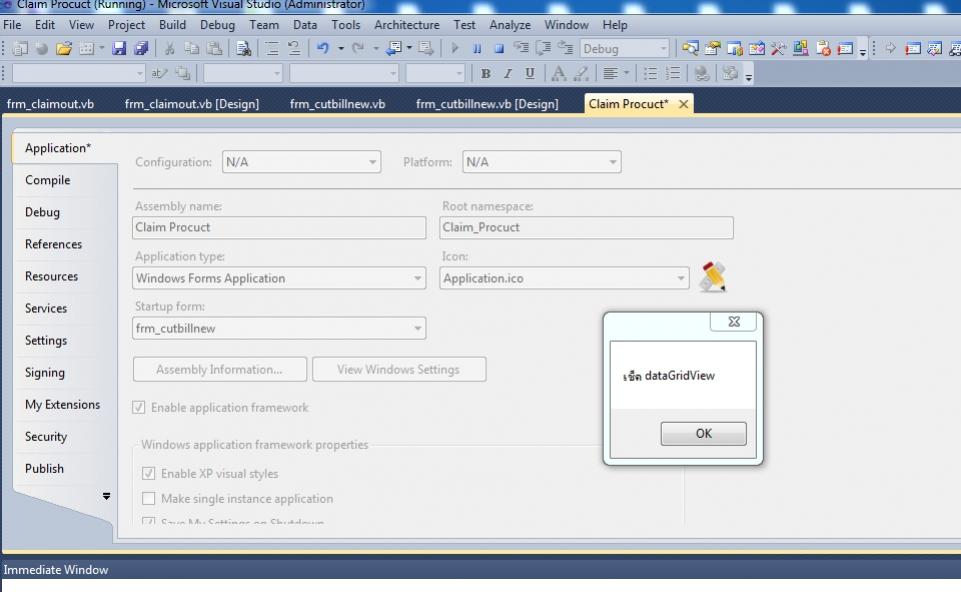
Task: Open the text alignment dropdown arrow
Action: 626,74
